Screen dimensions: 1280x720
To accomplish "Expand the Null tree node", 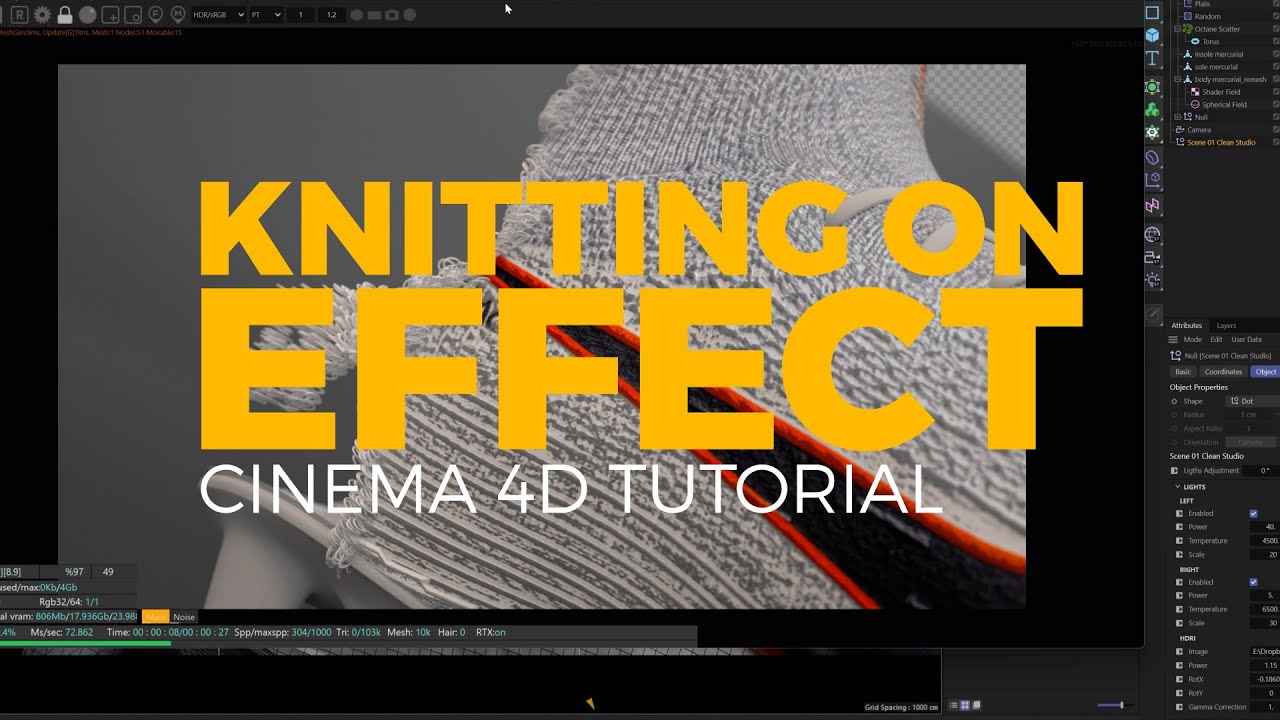I will pos(1177,117).
